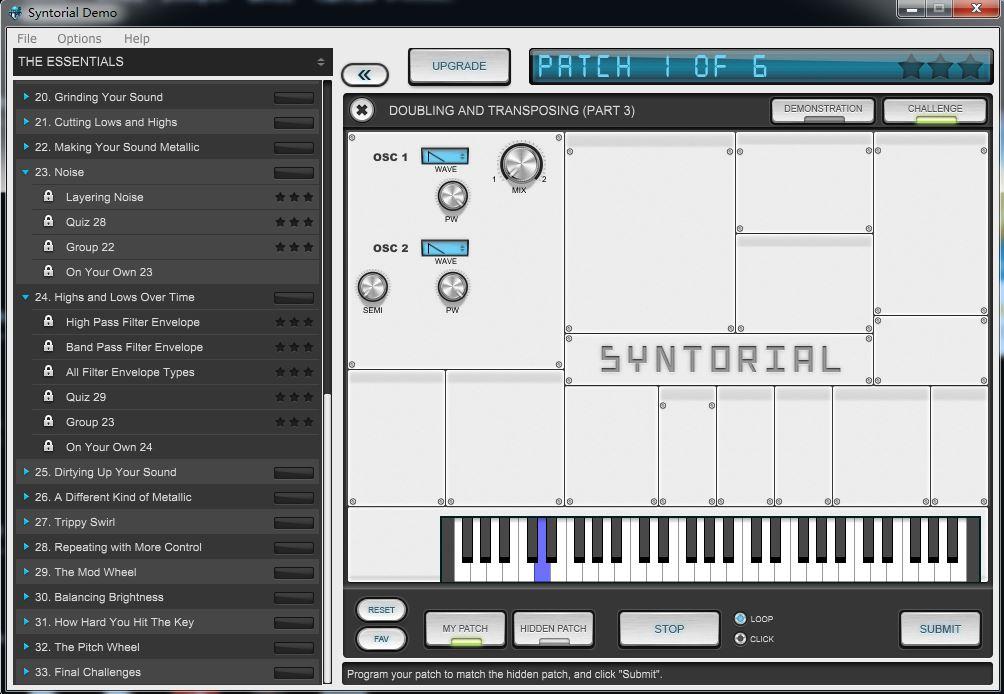Click STOP to halt playback

669,629
